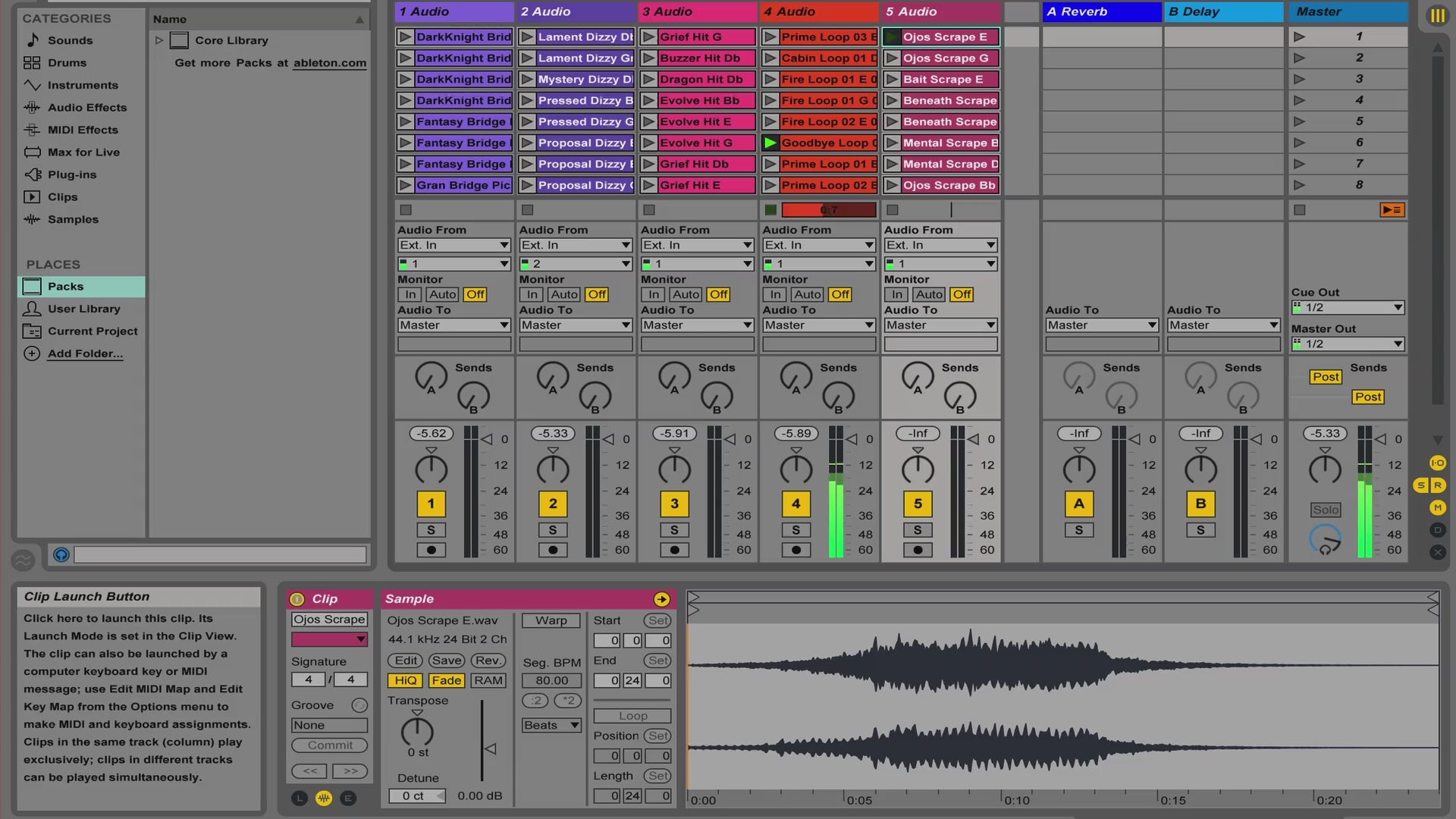Image resolution: width=1456 pixels, height=819 pixels.
Task: Click Save default clip button
Action: tap(447, 661)
